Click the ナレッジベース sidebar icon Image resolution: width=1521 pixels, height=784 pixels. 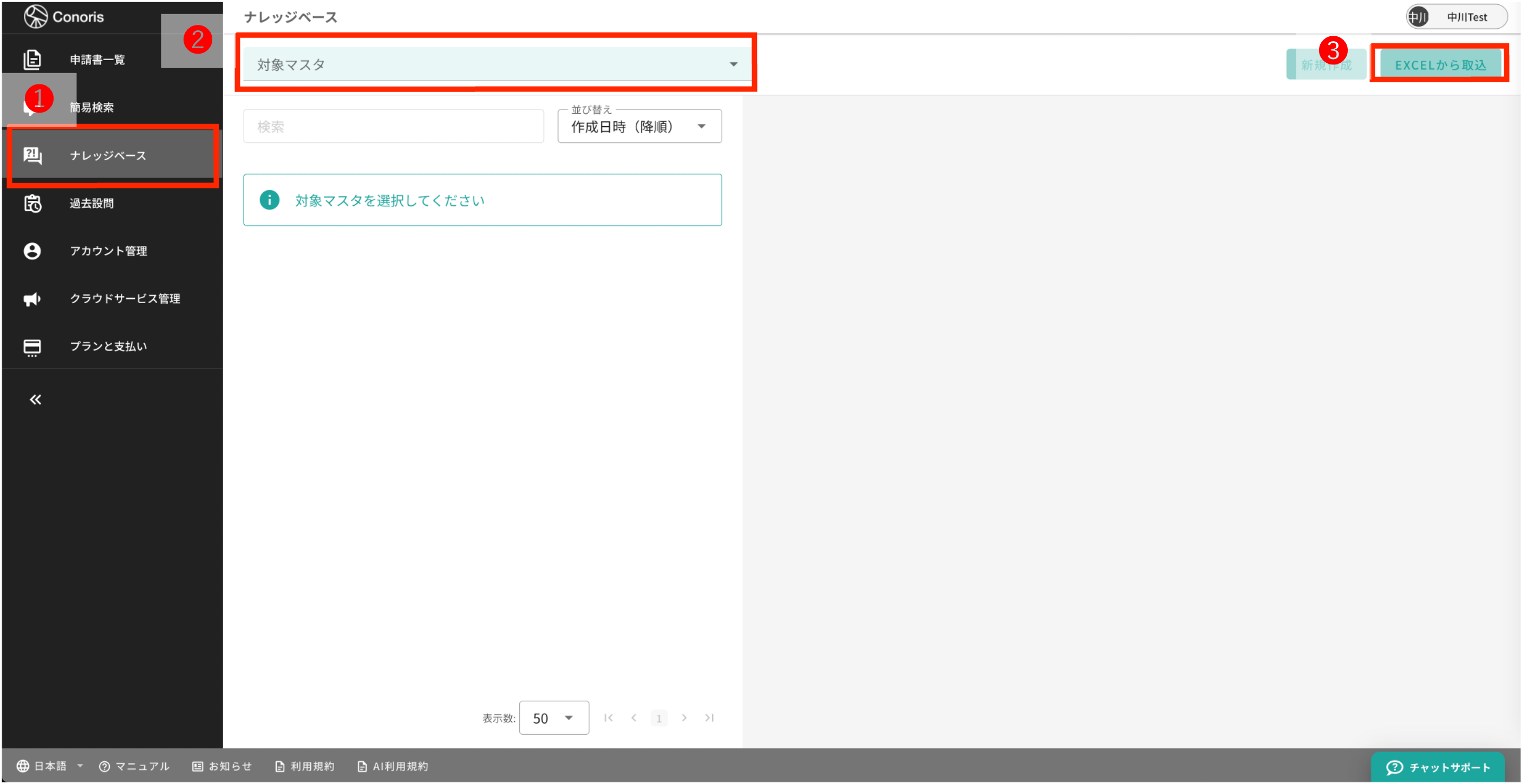(32, 155)
